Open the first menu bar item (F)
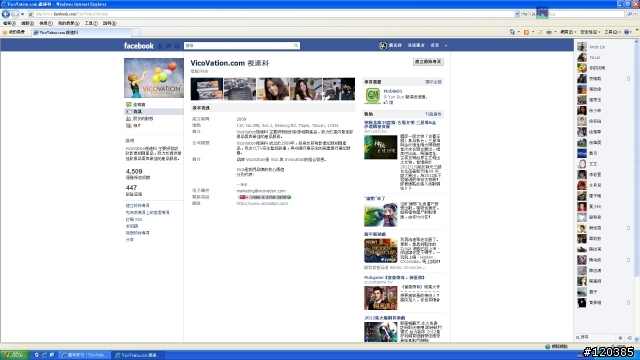This screenshot has width=640, height=360. tap(9, 23)
